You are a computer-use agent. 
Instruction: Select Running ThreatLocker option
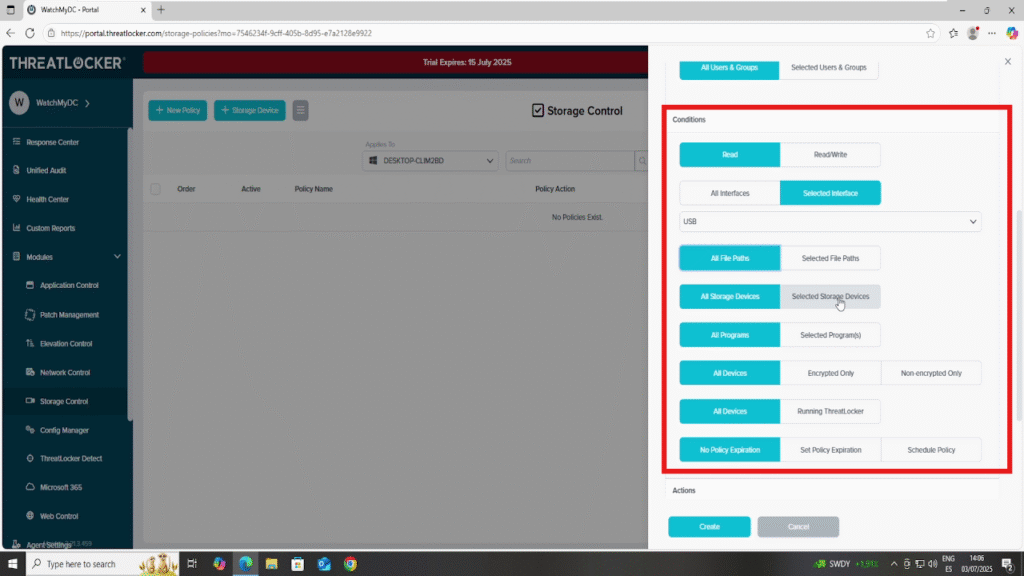[x=830, y=411]
